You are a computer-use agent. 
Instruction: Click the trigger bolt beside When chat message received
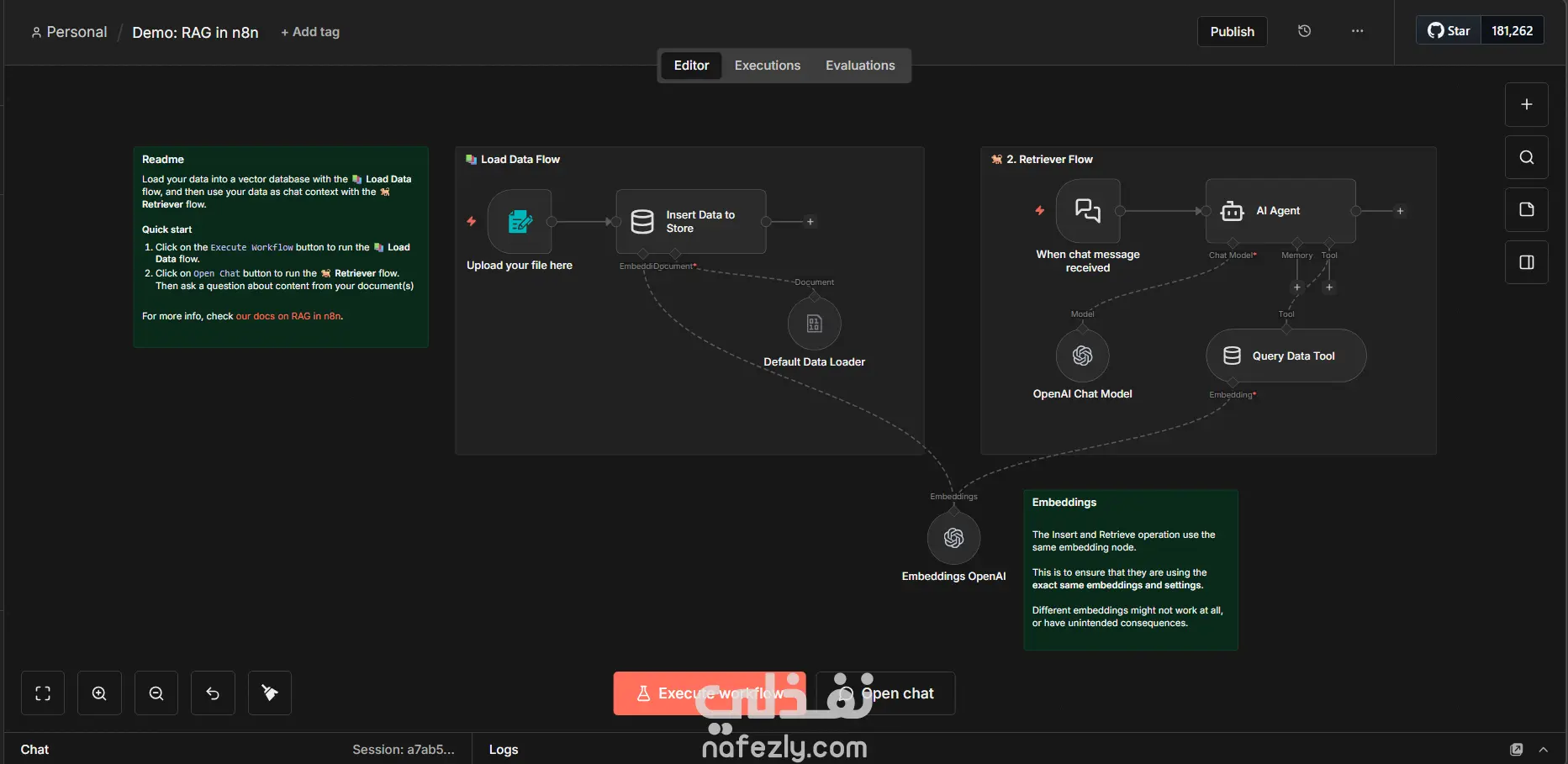point(1040,211)
